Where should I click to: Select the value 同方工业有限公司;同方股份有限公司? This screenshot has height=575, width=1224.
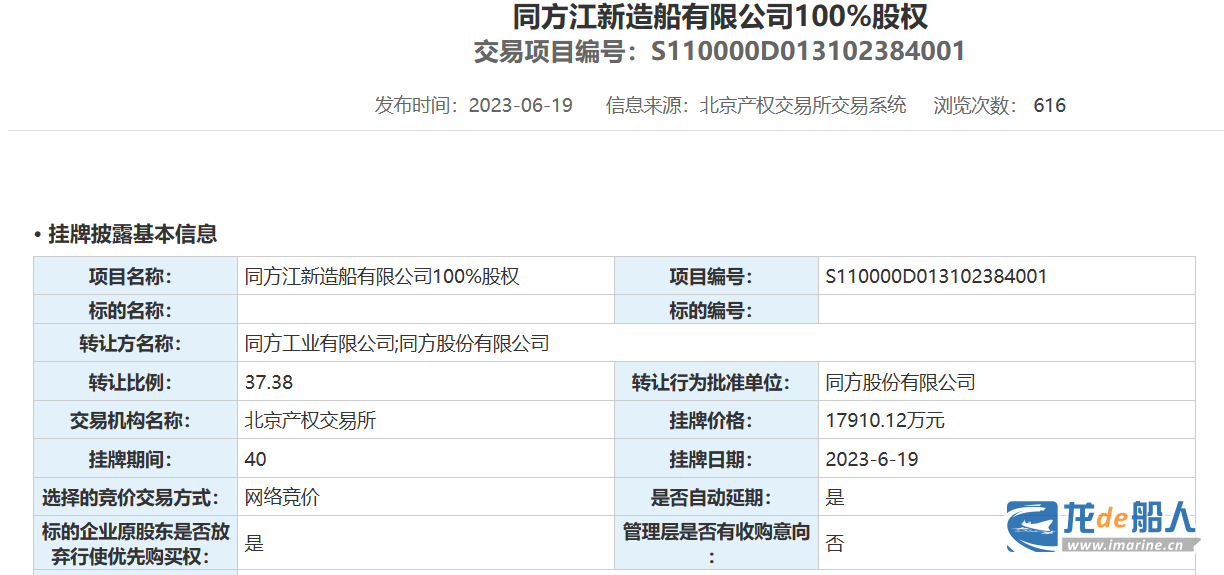(397, 344)
